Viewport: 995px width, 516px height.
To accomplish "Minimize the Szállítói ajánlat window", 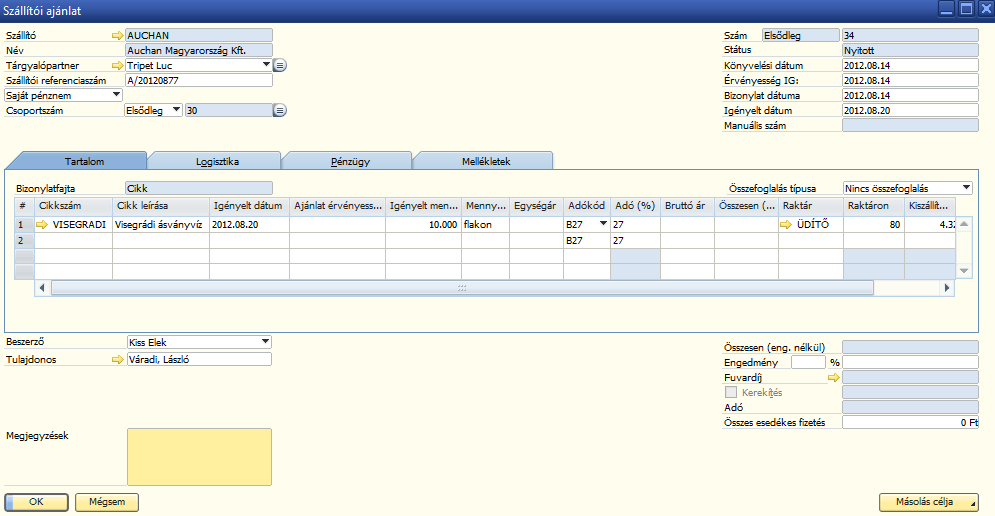I will pos(946,9).
